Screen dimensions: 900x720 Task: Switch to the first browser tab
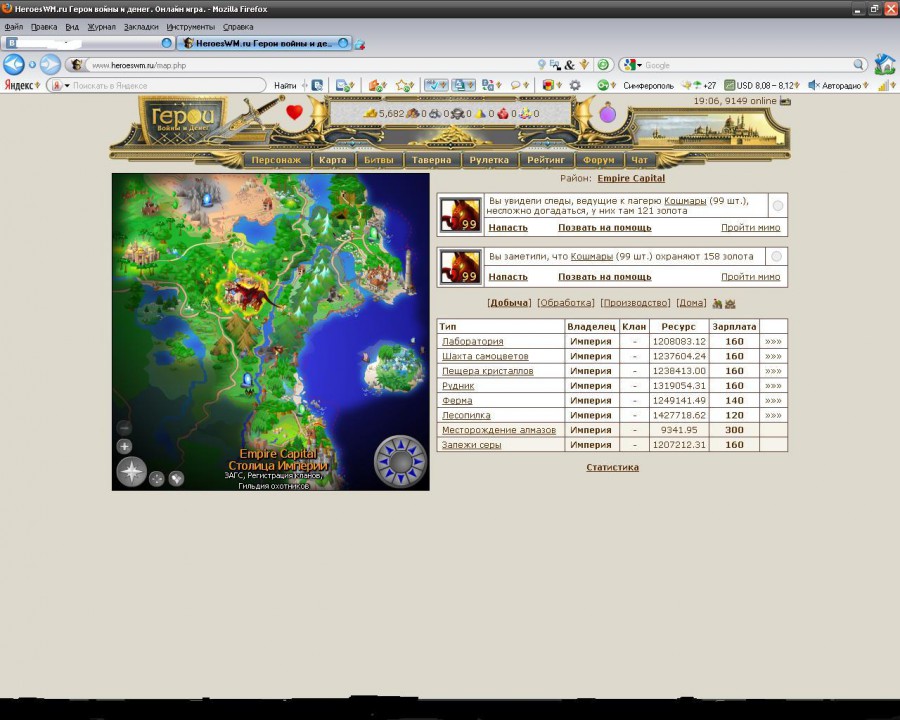pyautogui.click(x=88, y=43)
